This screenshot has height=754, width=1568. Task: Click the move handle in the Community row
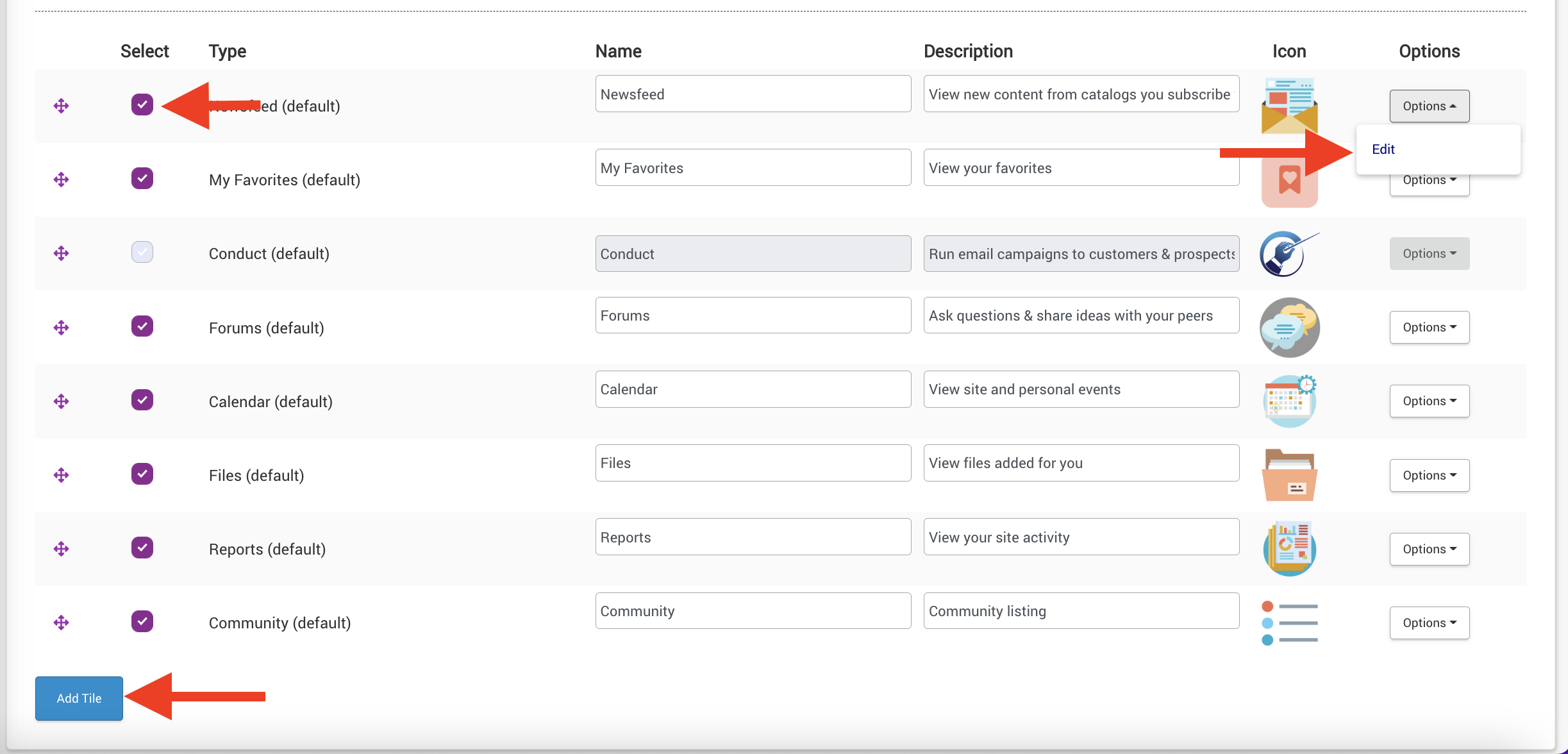click(61, 623)
